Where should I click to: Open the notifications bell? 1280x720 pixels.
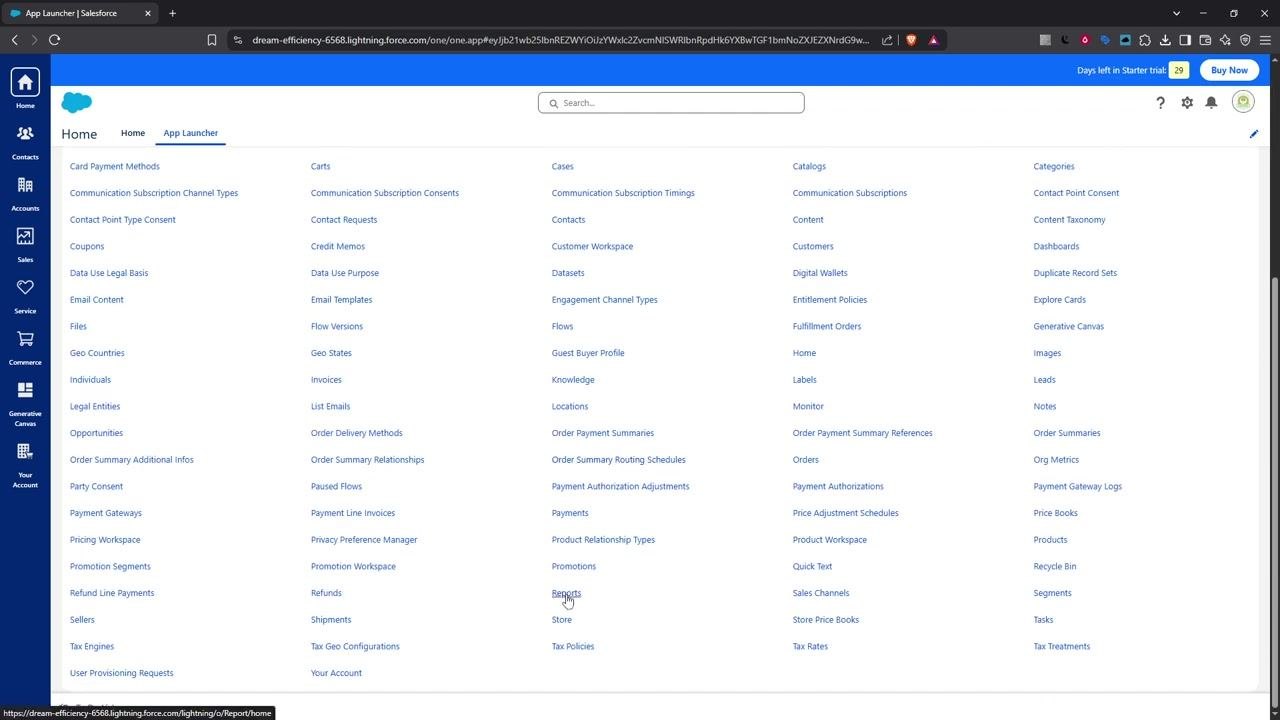tap(1211, 102)
